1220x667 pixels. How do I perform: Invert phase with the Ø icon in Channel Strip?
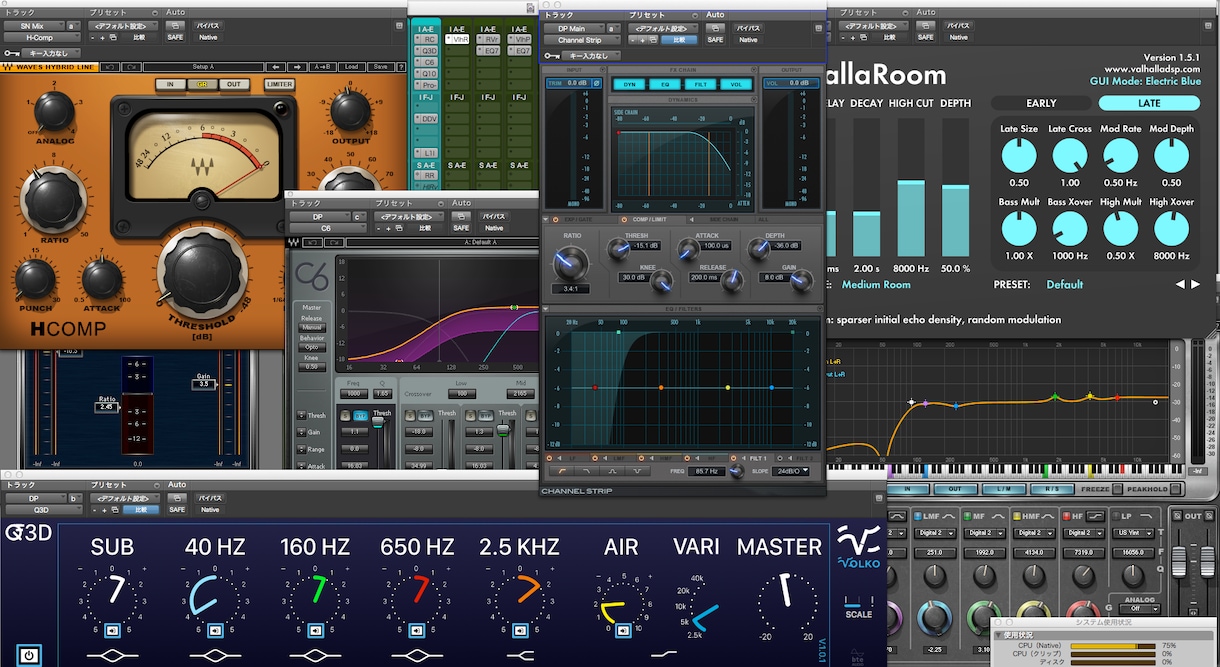coord(597,83)
